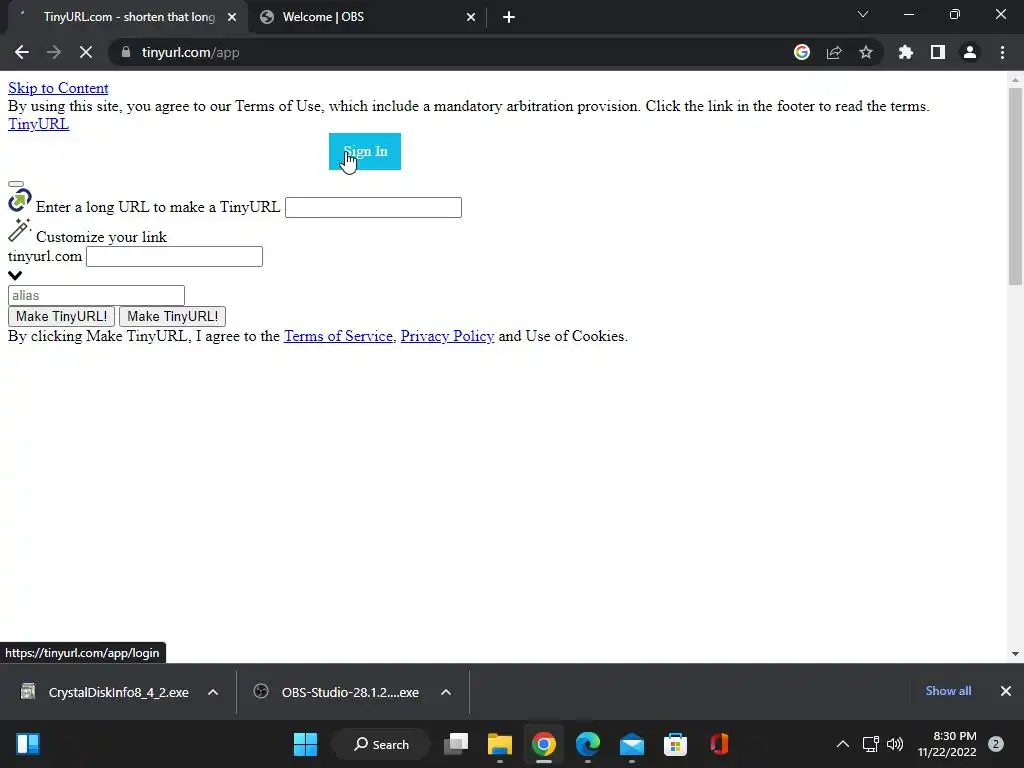This screenshot has height=768, width=1024.
Task: Click the first Make TinyURL! button
Action: [61, 317]
